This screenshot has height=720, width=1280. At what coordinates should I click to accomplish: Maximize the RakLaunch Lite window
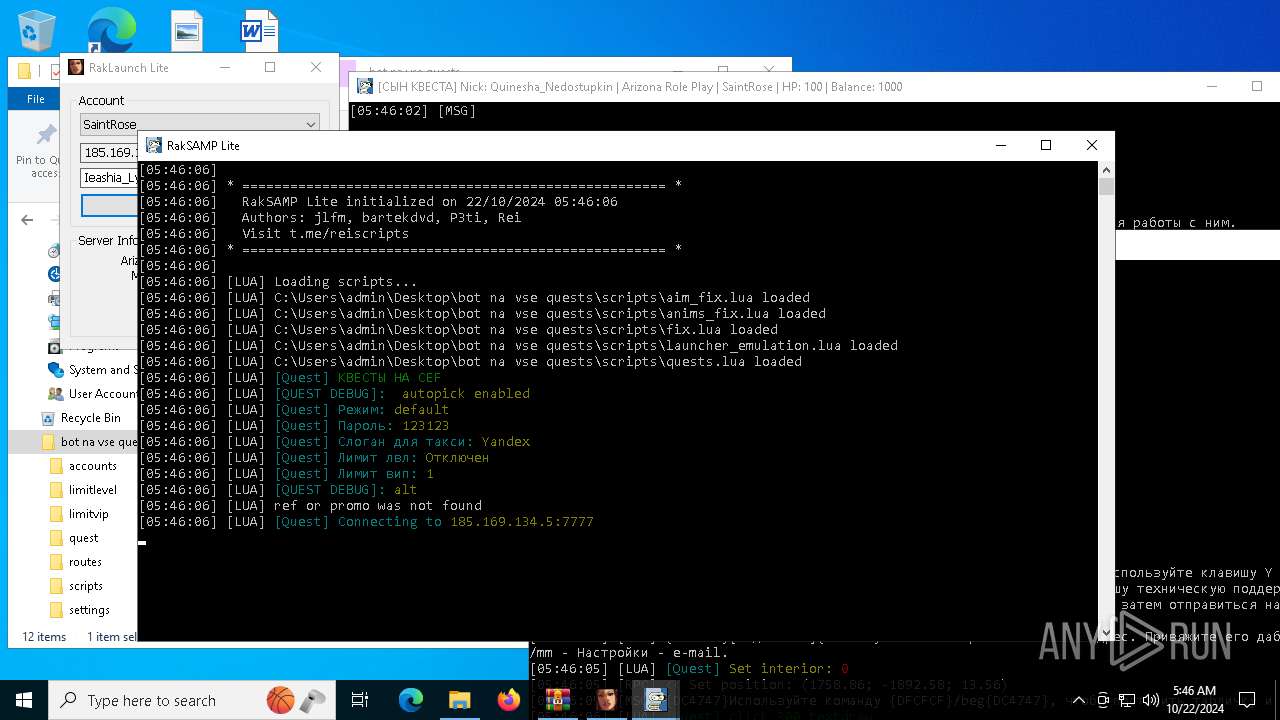pyautogui.click(x=270, y=67)
